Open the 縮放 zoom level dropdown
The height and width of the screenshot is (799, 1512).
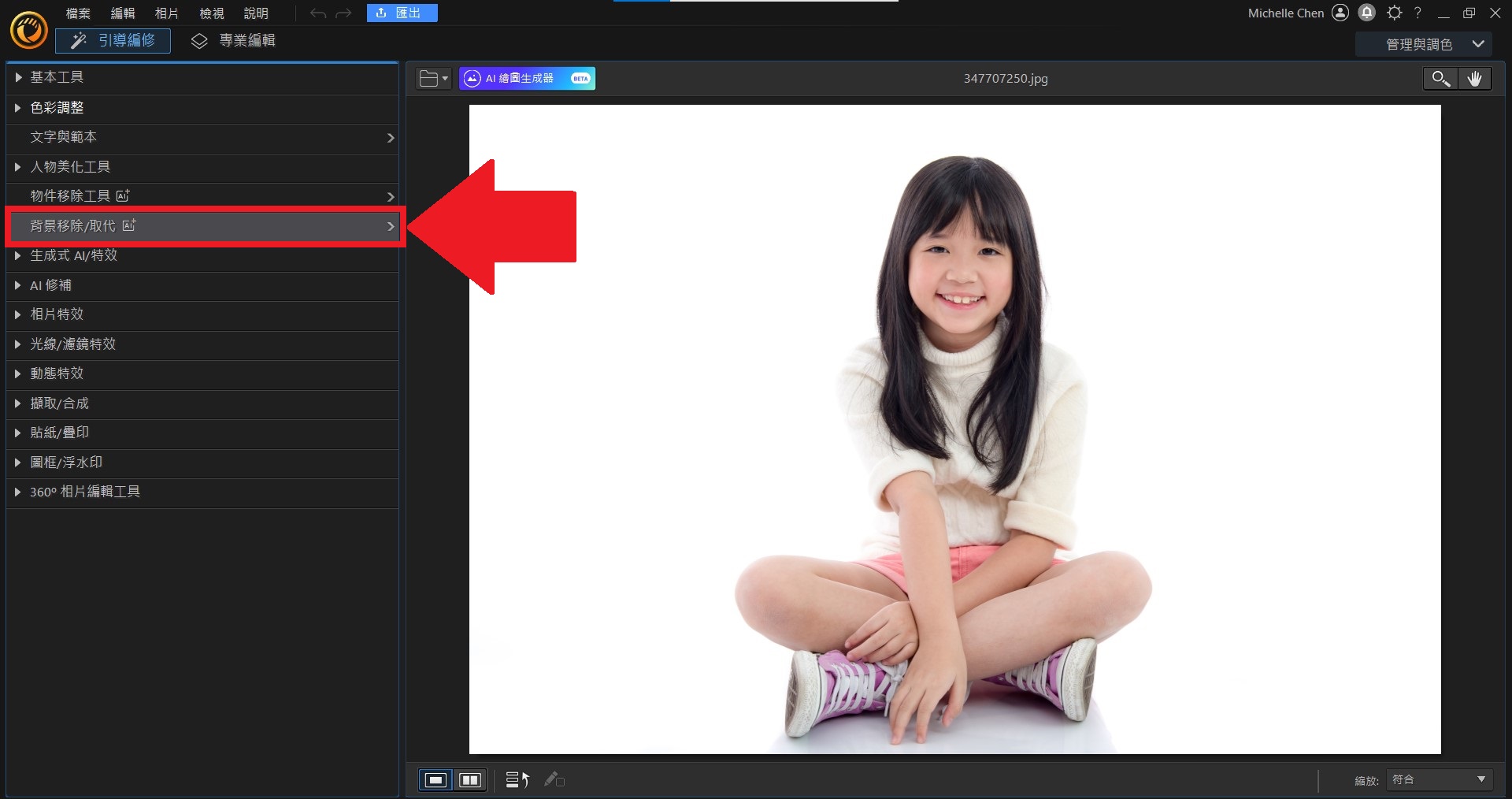tap(1439, 780)
